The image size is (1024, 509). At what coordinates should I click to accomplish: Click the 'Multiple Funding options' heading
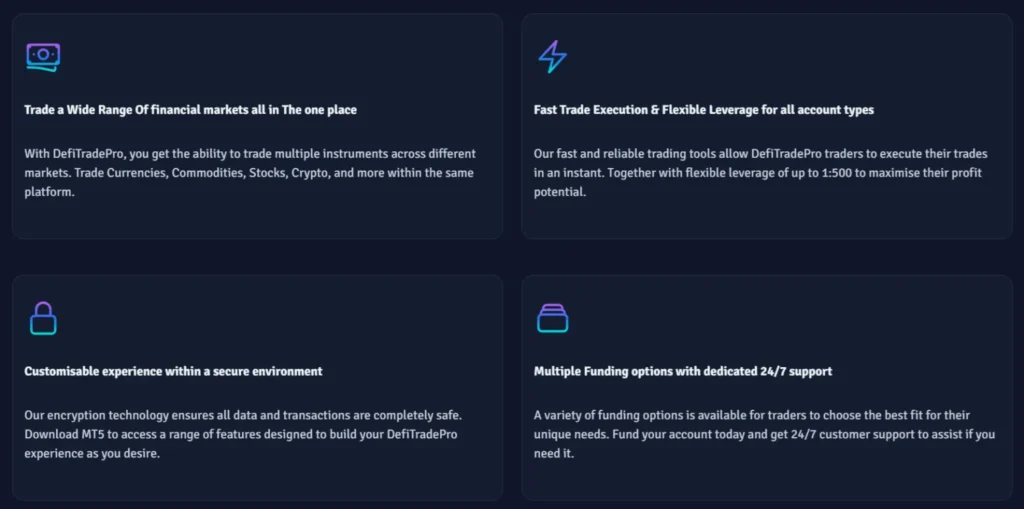(683, 371)
